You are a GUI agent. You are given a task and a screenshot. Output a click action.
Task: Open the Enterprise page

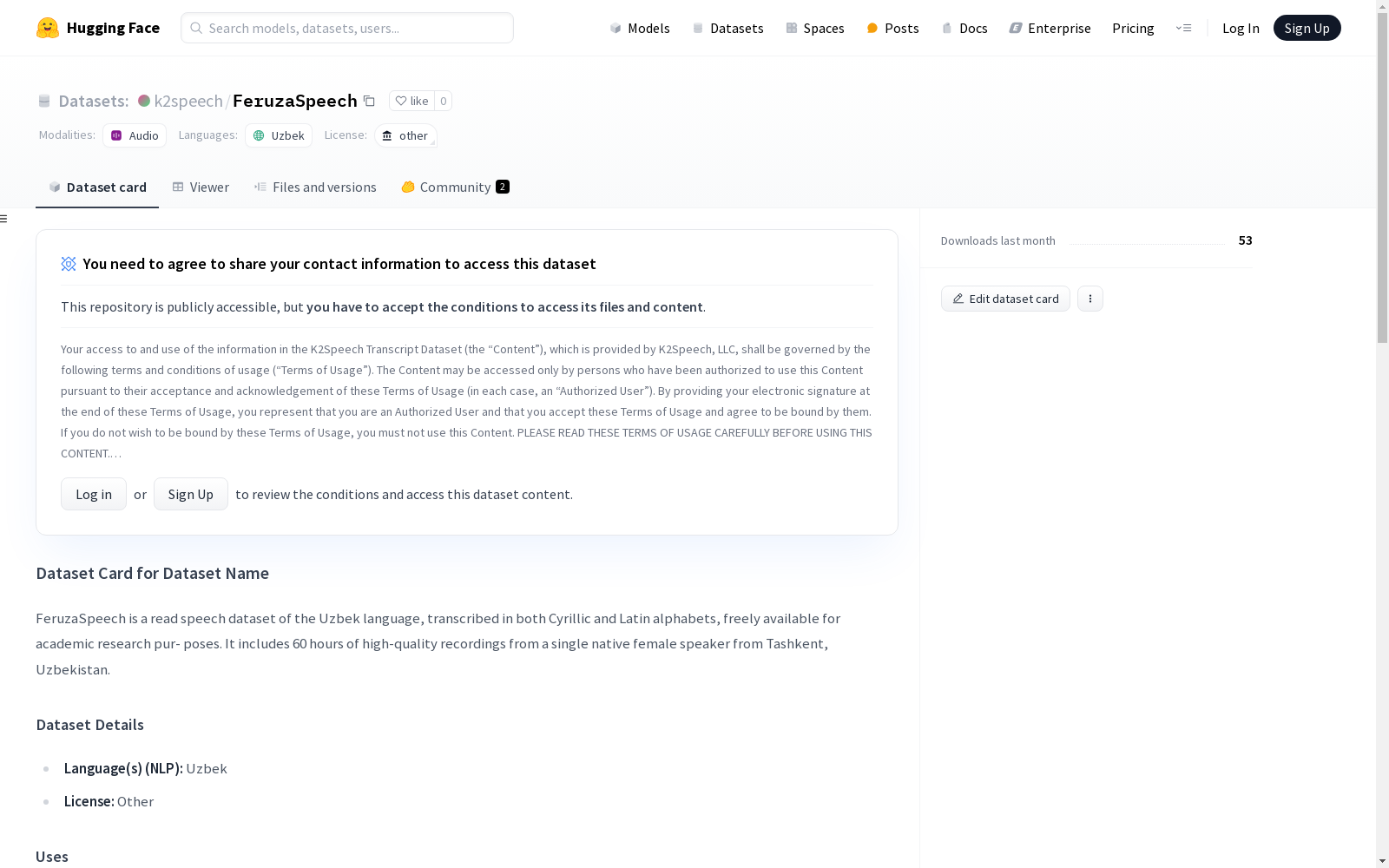point(1050,28)
